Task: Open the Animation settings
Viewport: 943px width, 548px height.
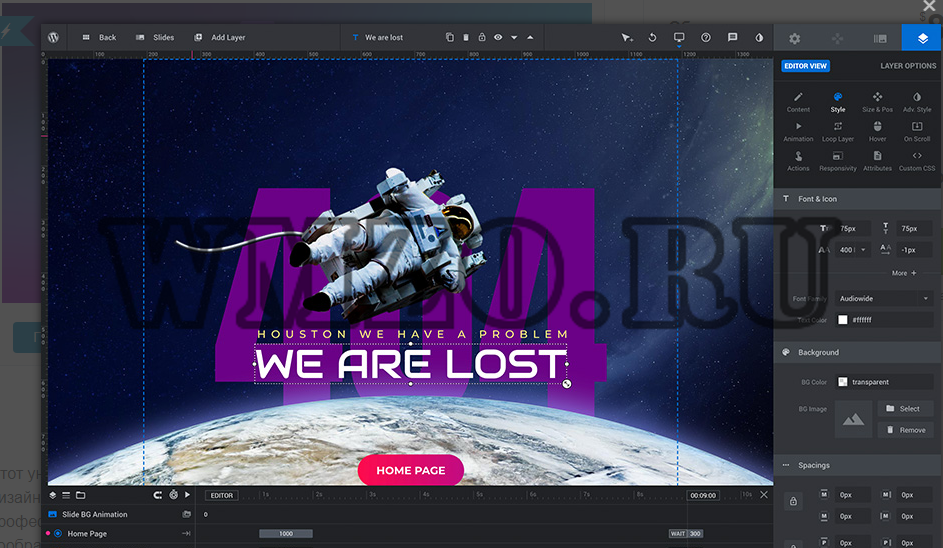Action: (x=798, y=132)
